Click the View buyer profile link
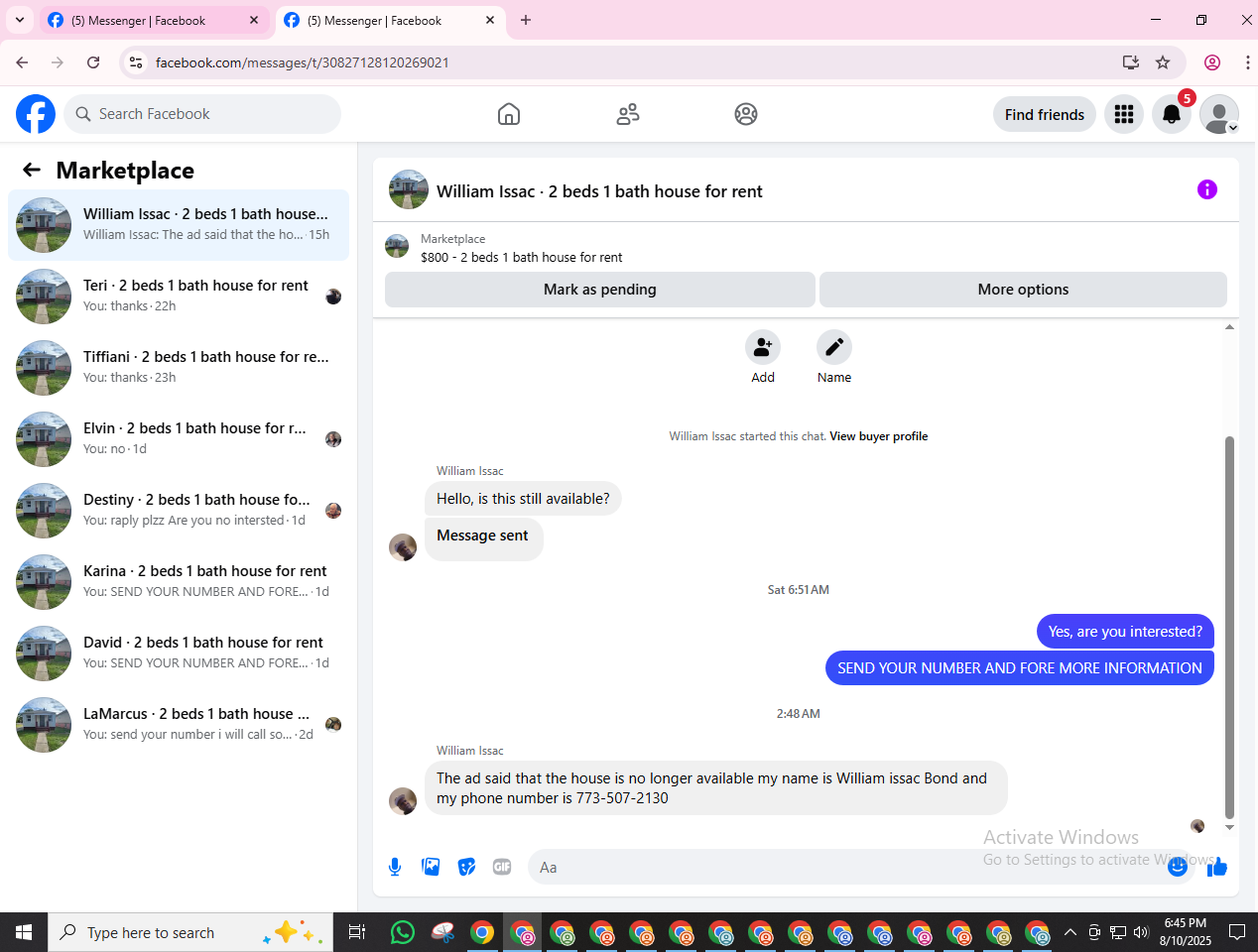 (x=879, y=436)
